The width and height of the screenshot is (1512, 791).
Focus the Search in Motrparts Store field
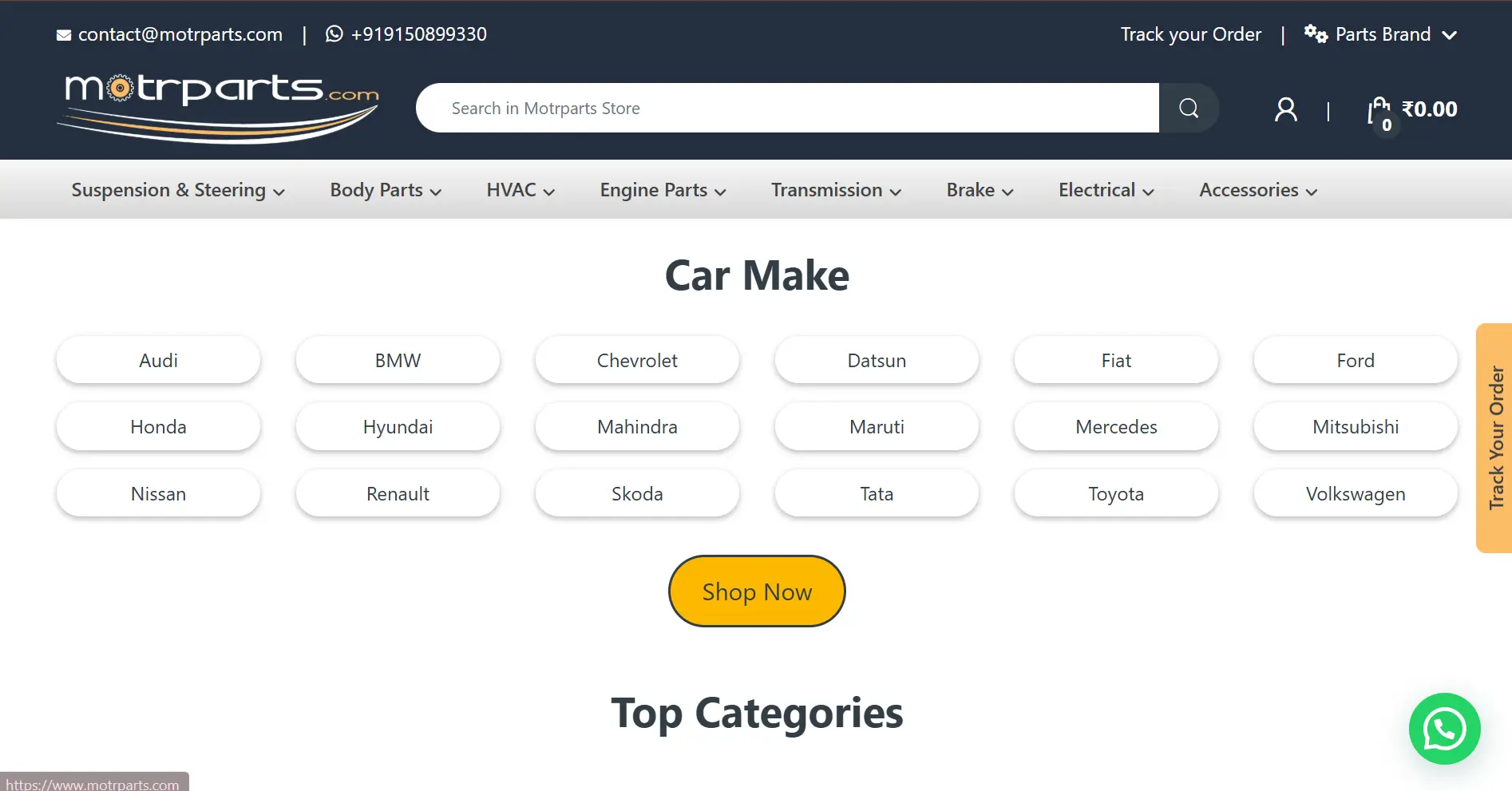pos(787,108)
